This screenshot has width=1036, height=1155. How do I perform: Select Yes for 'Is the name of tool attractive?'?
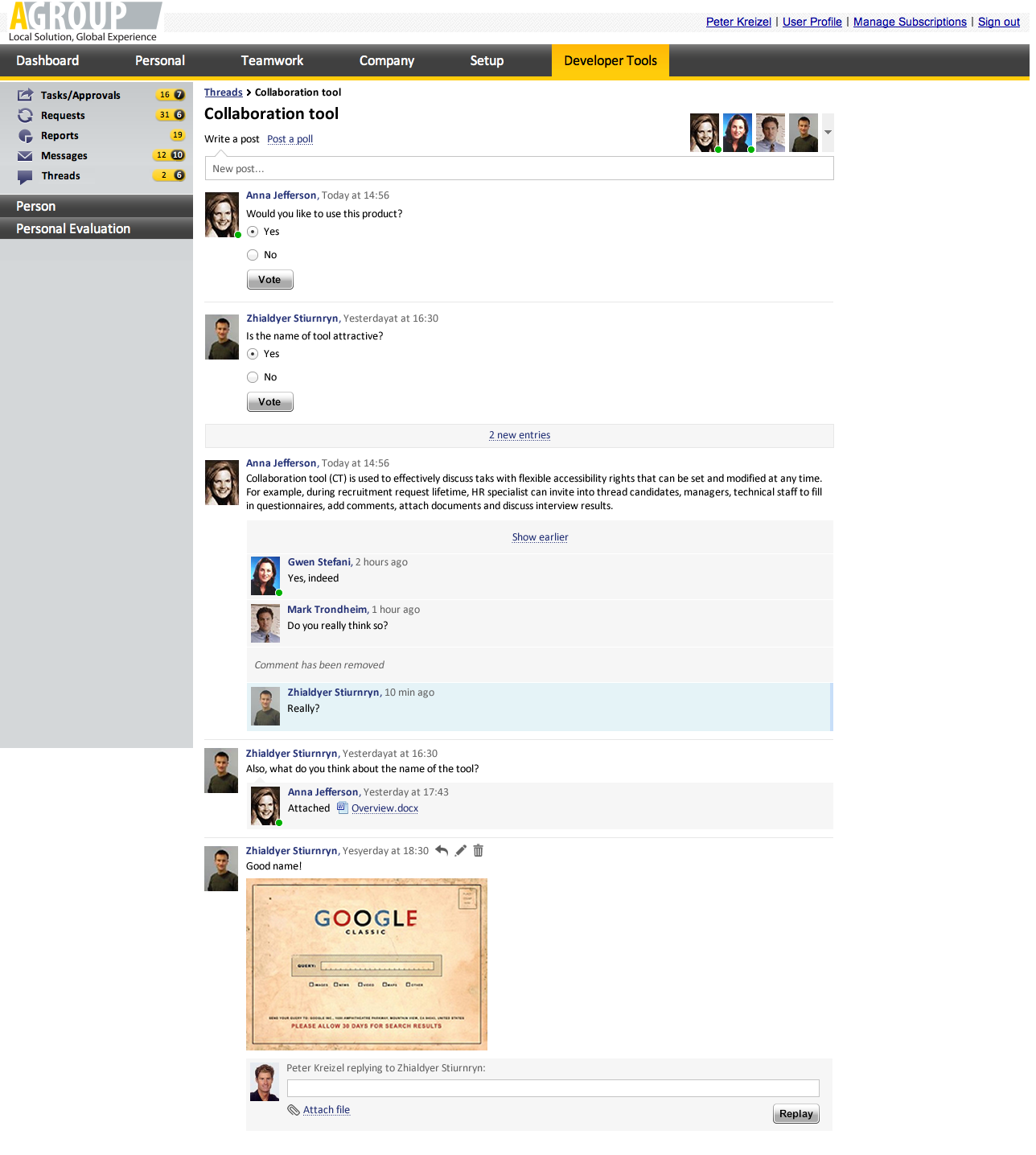tap(253, 354)
